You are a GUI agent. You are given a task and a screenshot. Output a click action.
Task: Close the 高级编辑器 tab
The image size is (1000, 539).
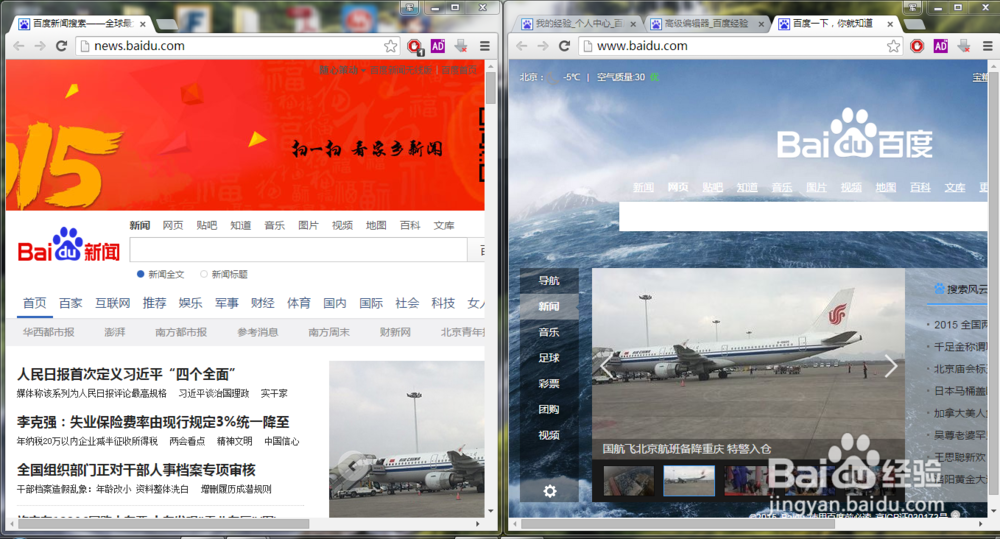pos(761,24)
